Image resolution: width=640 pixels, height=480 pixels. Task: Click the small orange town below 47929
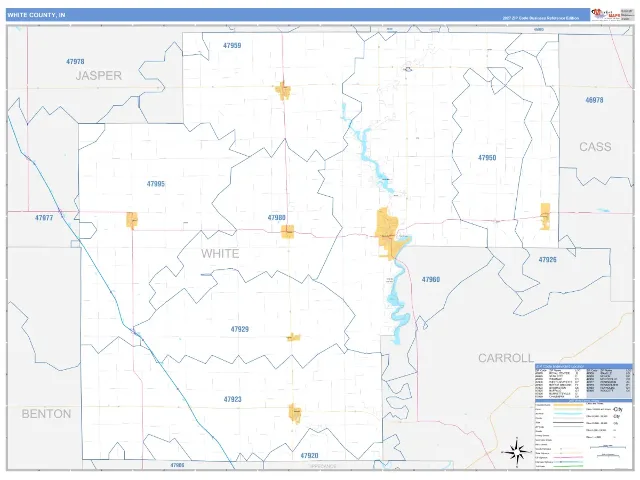tap(293, 337)
